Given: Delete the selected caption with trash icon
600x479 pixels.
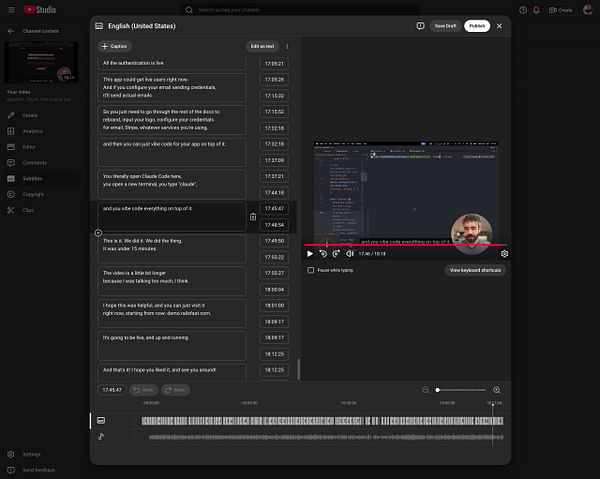Looking at the screenshot, I should (253, 217).
